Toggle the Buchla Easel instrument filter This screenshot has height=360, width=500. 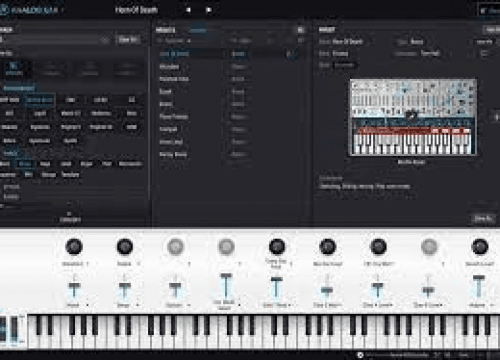pos(39,100)
